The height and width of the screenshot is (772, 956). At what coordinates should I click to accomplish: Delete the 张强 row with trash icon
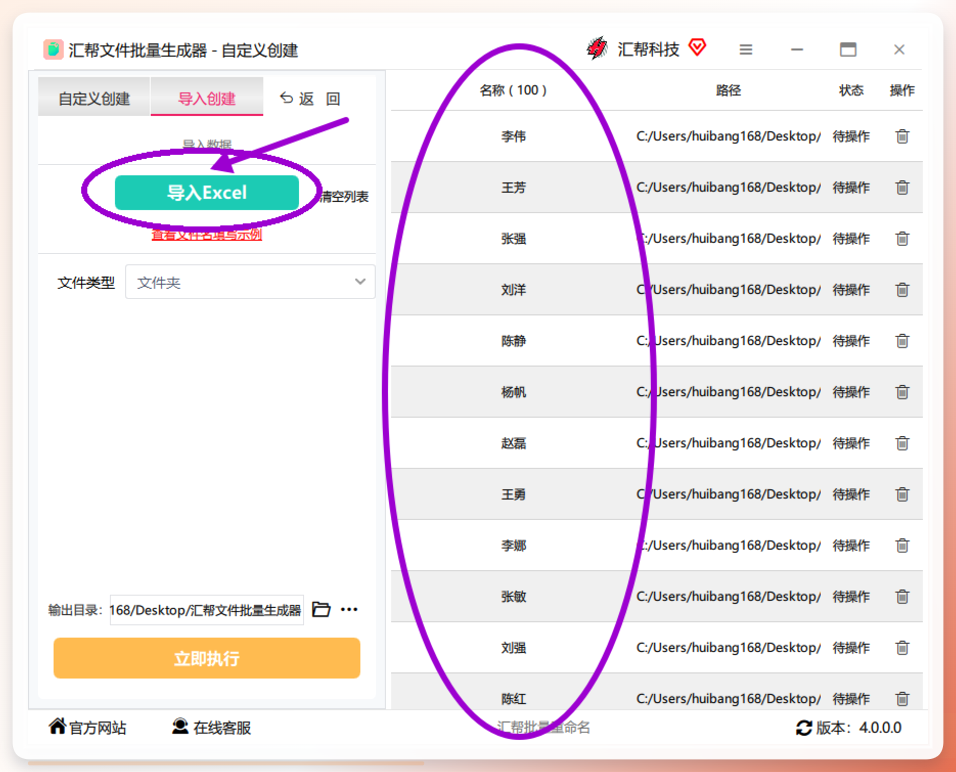pos(902,238)
